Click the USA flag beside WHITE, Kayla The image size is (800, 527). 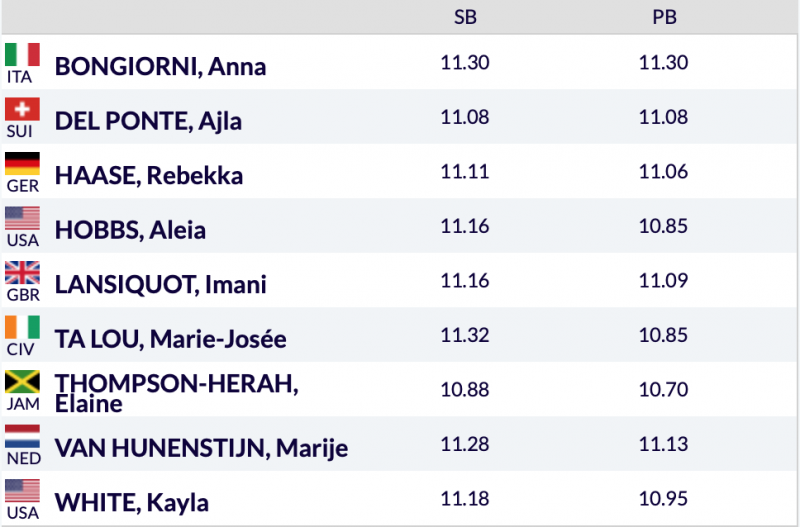[22, 491]
